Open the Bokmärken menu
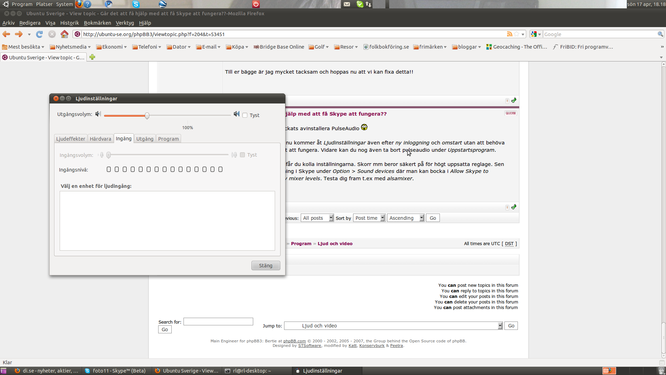This screenshot has width=666, height=375. coord(97,23)
